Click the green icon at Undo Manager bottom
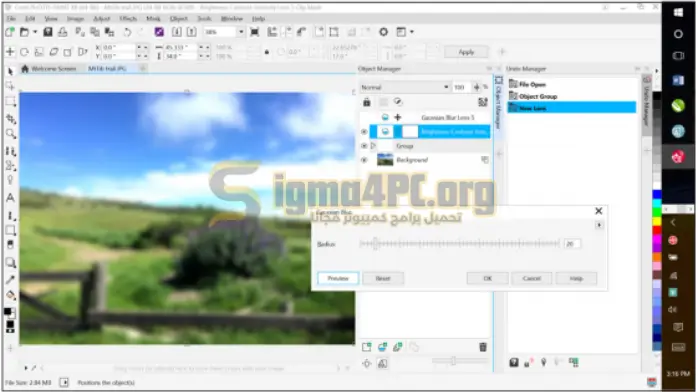 574,363
